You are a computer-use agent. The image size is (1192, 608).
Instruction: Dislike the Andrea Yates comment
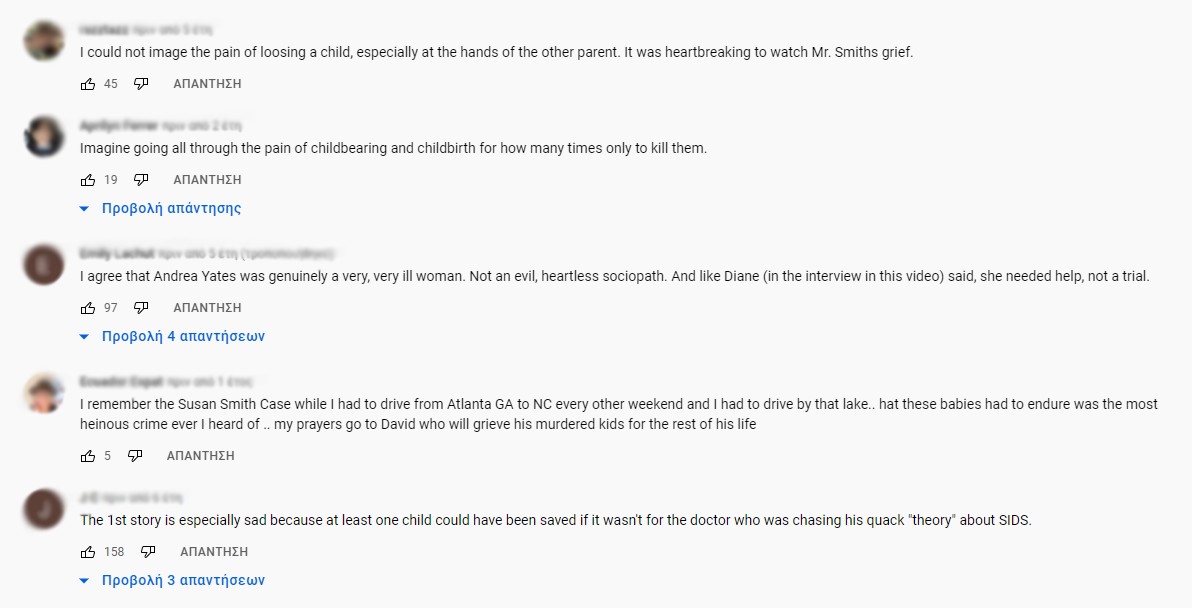(141, 308)
